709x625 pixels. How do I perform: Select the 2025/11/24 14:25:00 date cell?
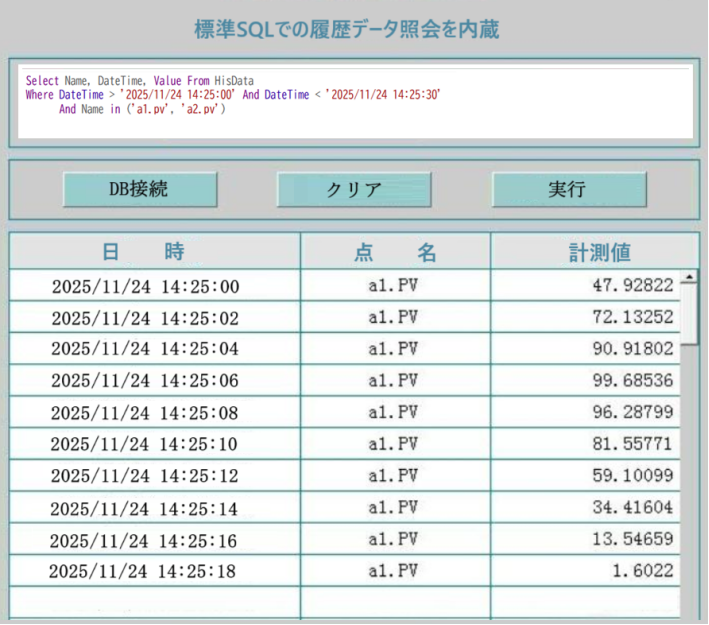pos(145,287)
